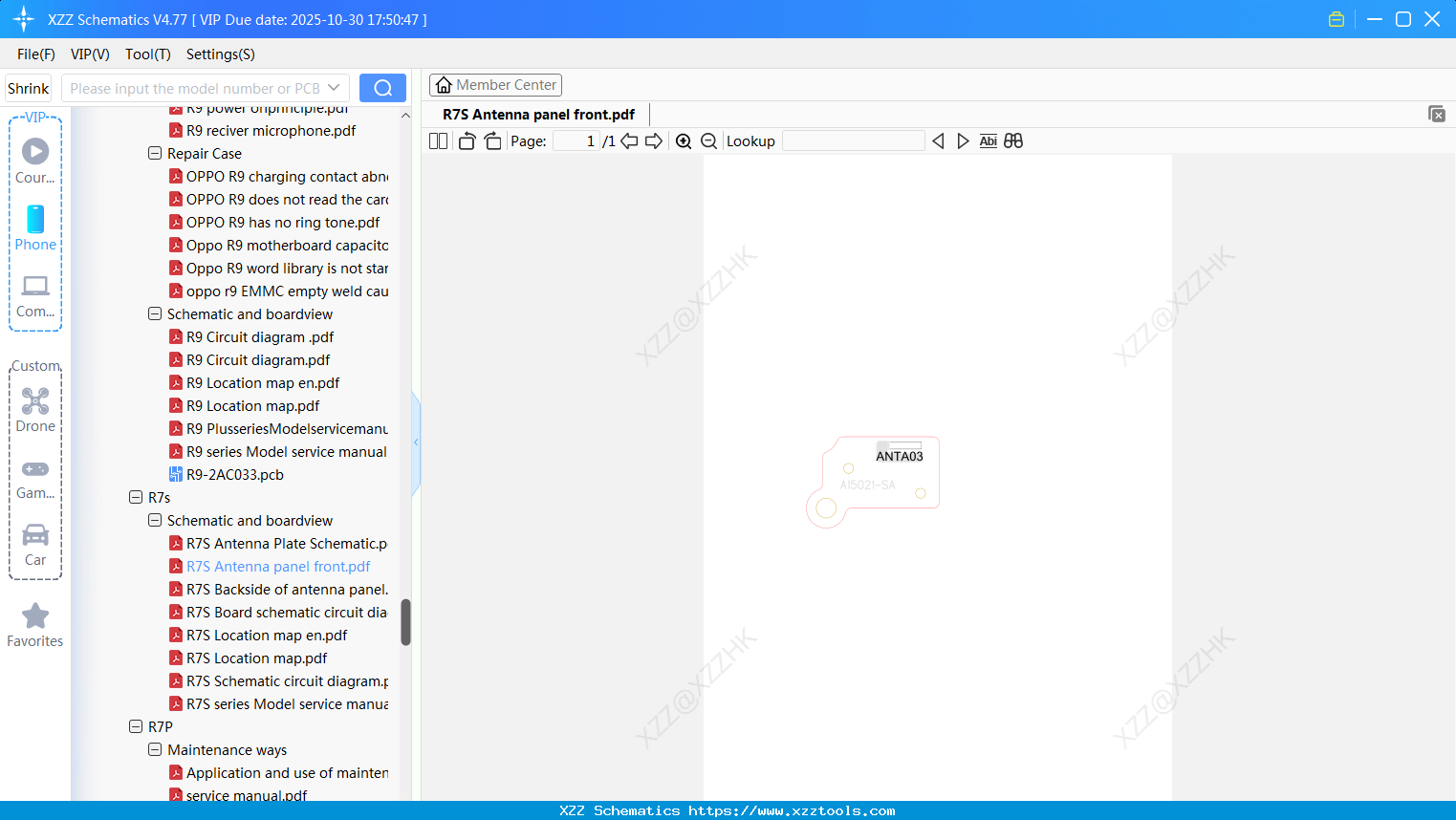1456x820 pixels.
Task: Open the File(F) menu
Action: point(36,54)
